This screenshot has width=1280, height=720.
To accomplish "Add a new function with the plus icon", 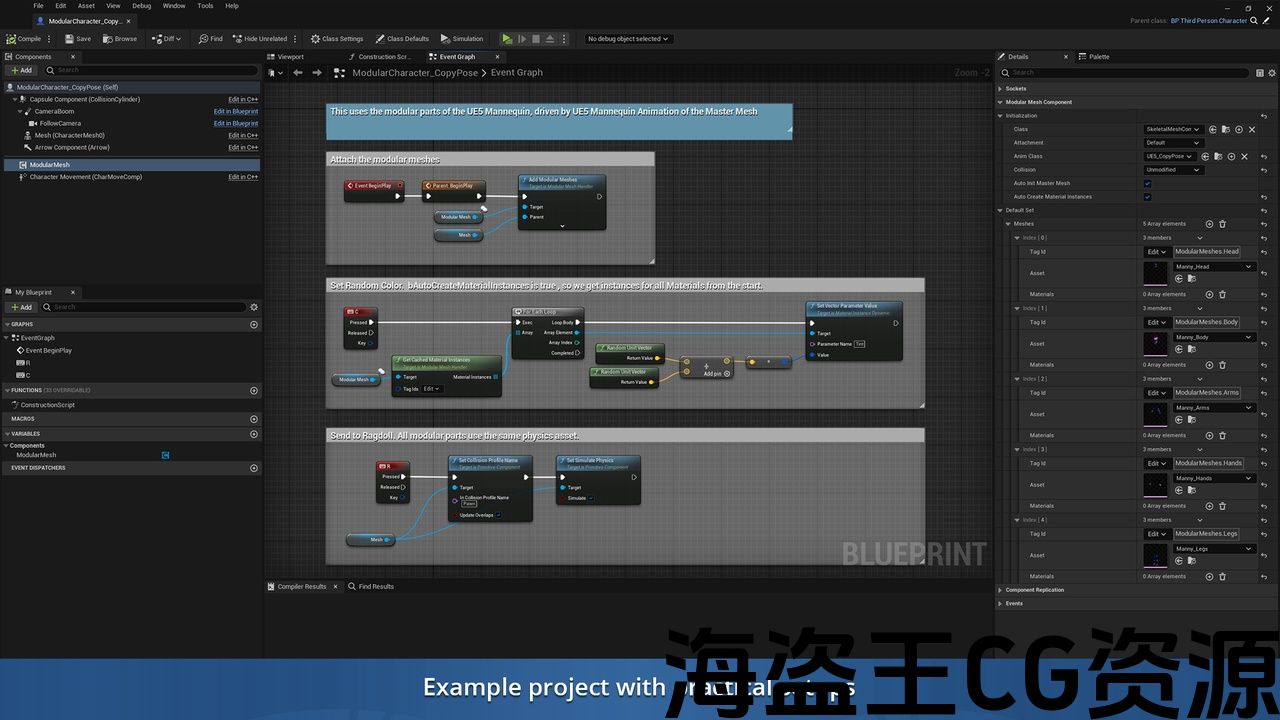I will pyautogui.click(x=253, y=391).
